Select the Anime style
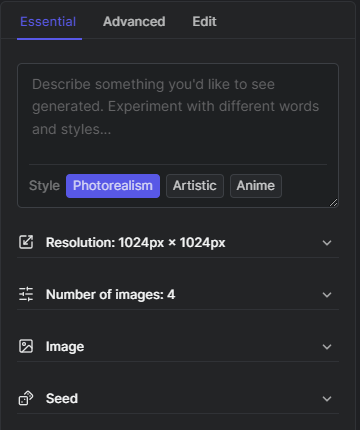The image size is (360, 430). (256, 186)
